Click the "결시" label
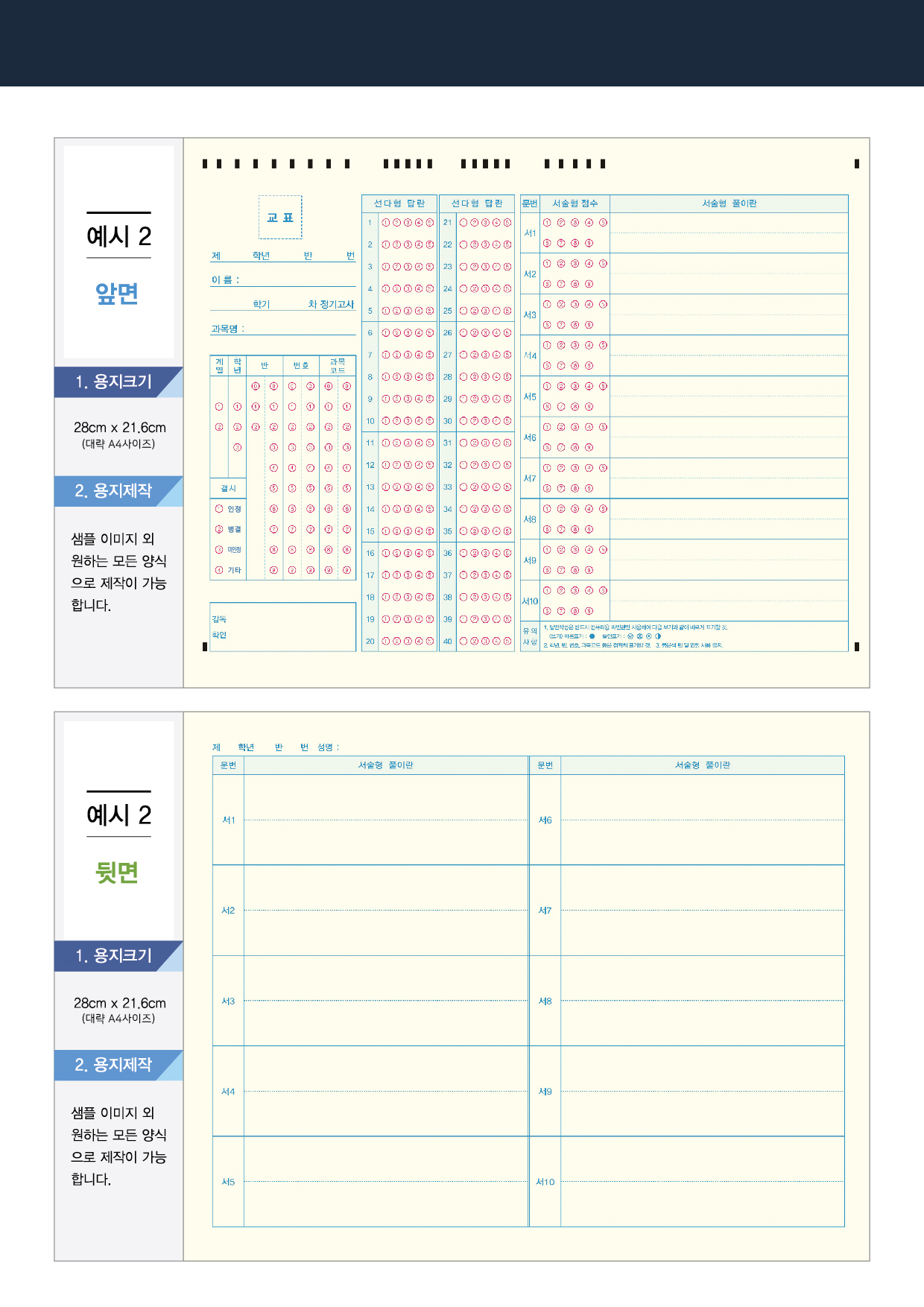The image size is (924, 1307). click(x=228, y=488)
